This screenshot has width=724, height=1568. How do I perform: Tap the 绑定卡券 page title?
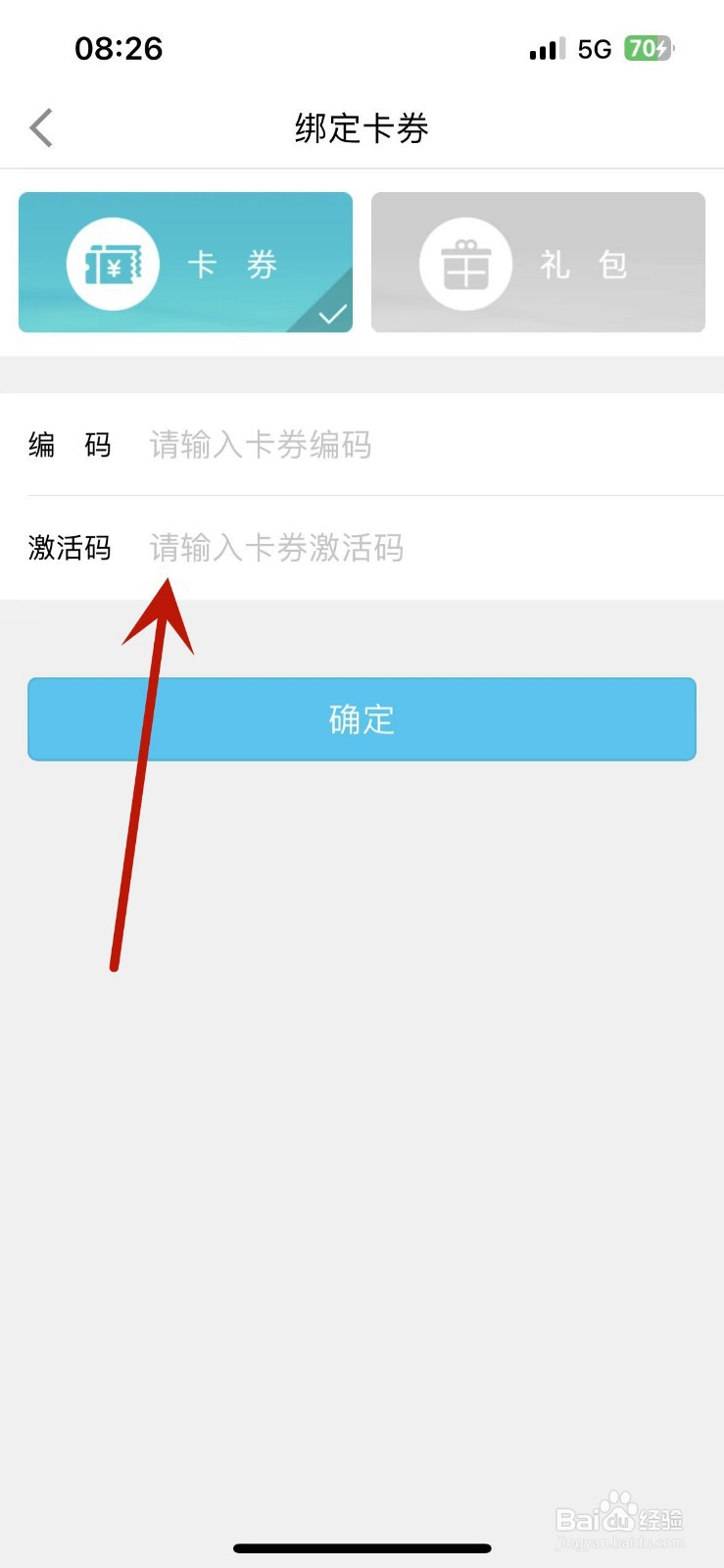362,128
